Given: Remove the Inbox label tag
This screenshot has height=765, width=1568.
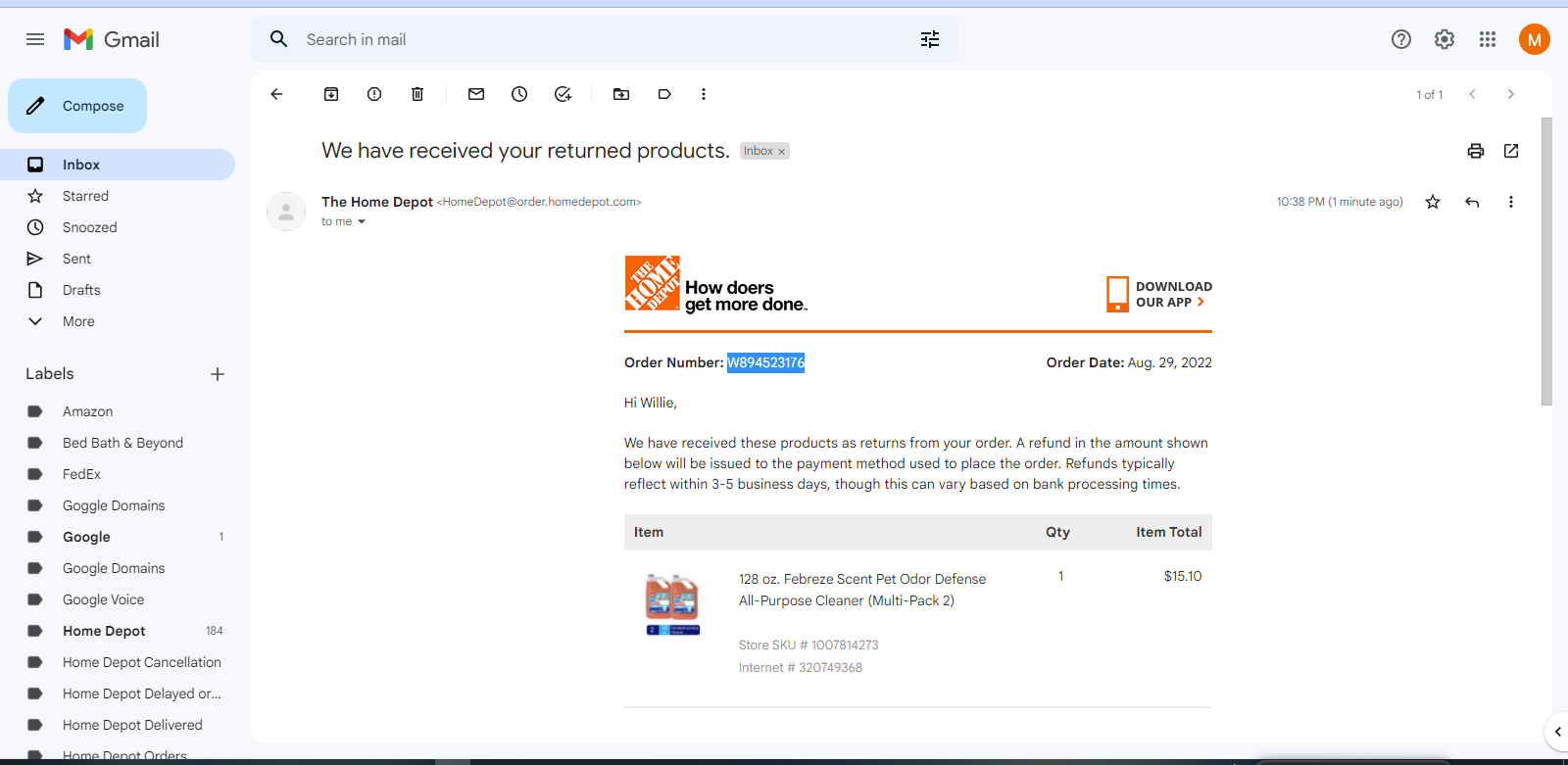Looking at the screenshot, I should click(781, 152).
